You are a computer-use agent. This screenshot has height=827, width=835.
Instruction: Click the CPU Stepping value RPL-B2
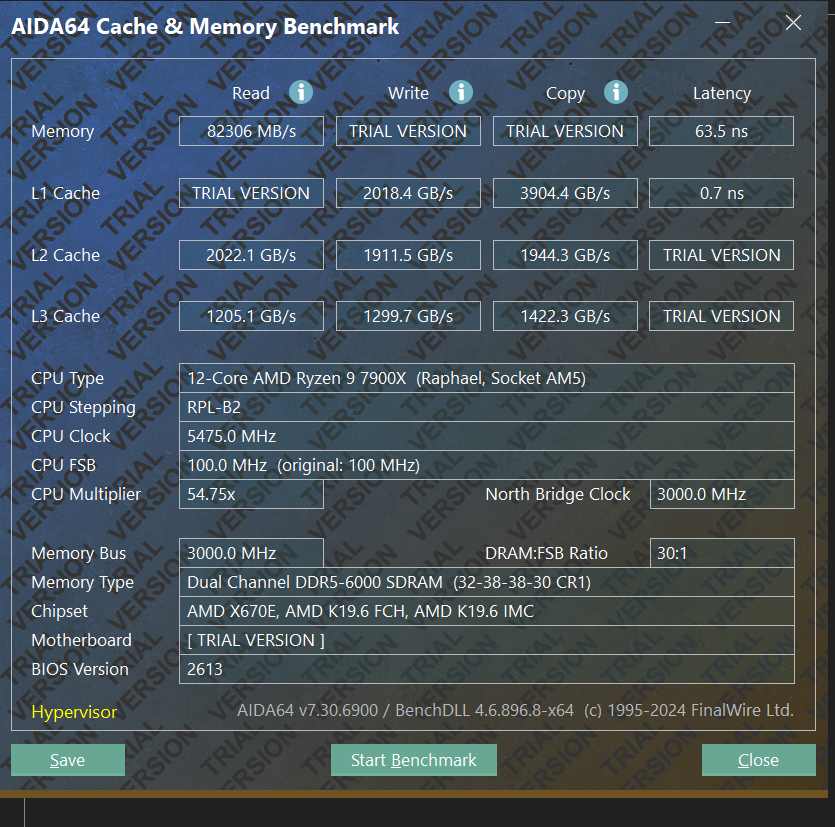pyautogui.click(x=487, y=407)
